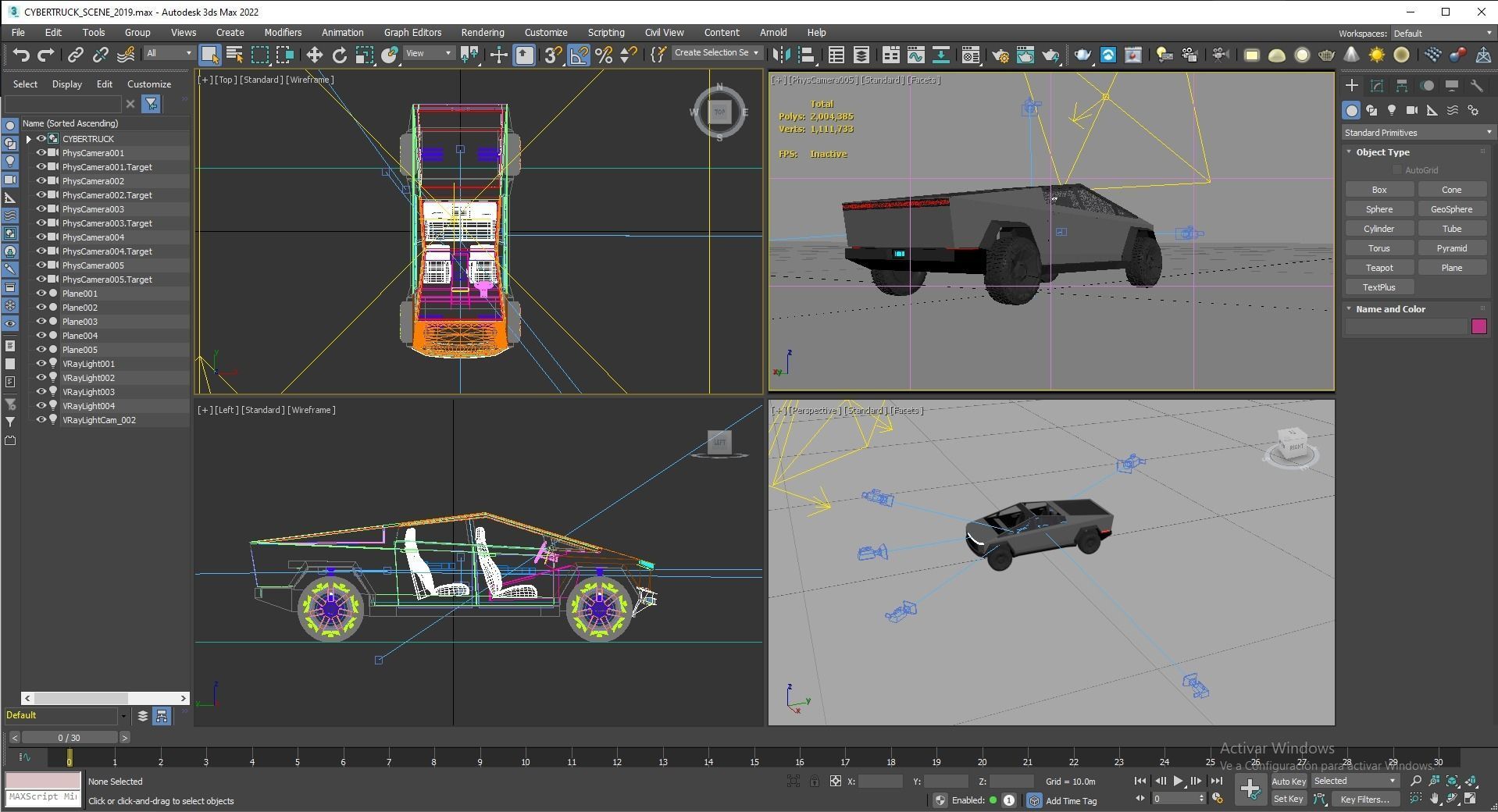
Task: Open the Modify panel tab
Action: click(1377, 86)
